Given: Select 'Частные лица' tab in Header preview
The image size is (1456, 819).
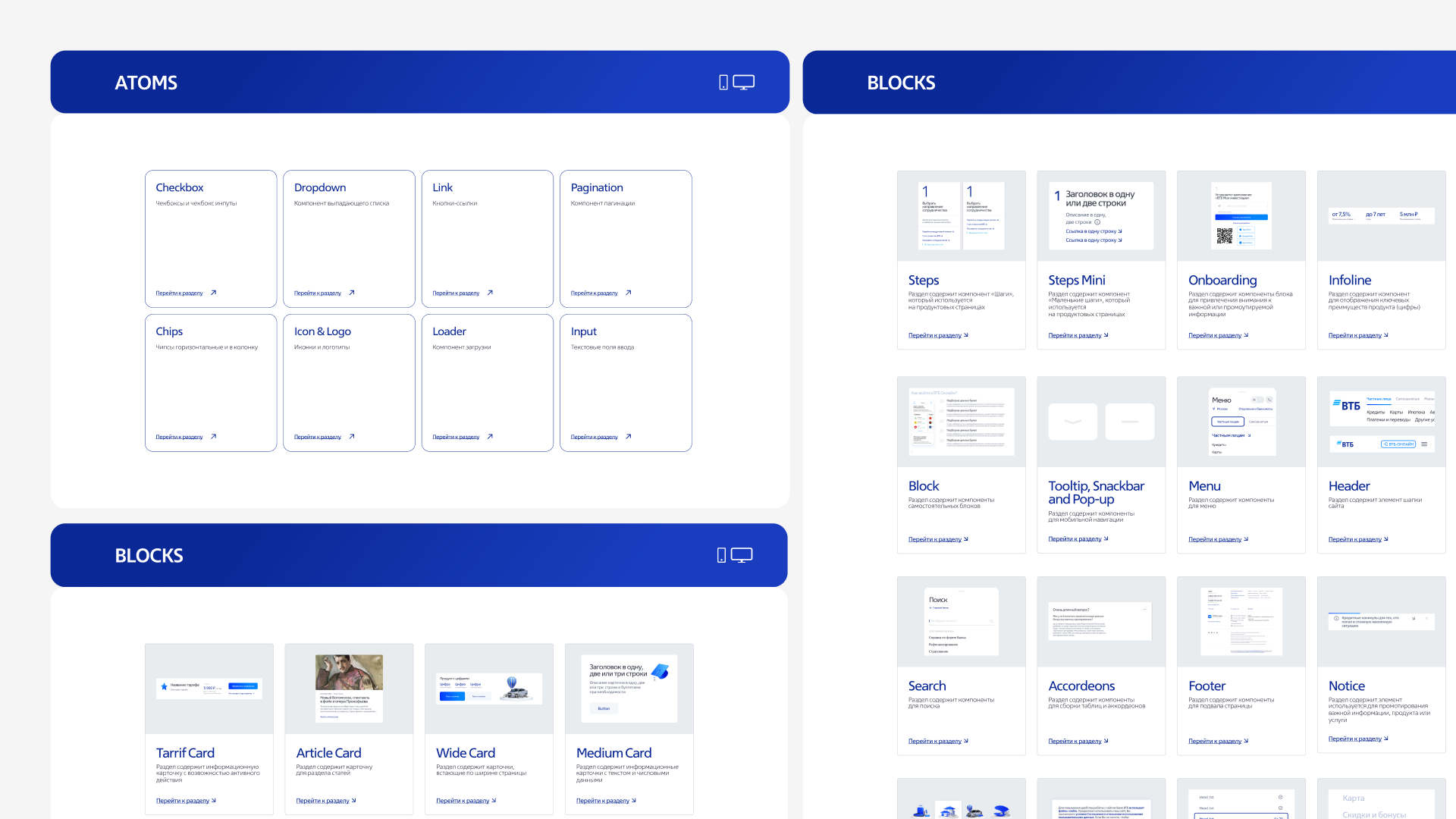Looking at the screenshot, I should pyautogui.click(x=1379, y=399).
